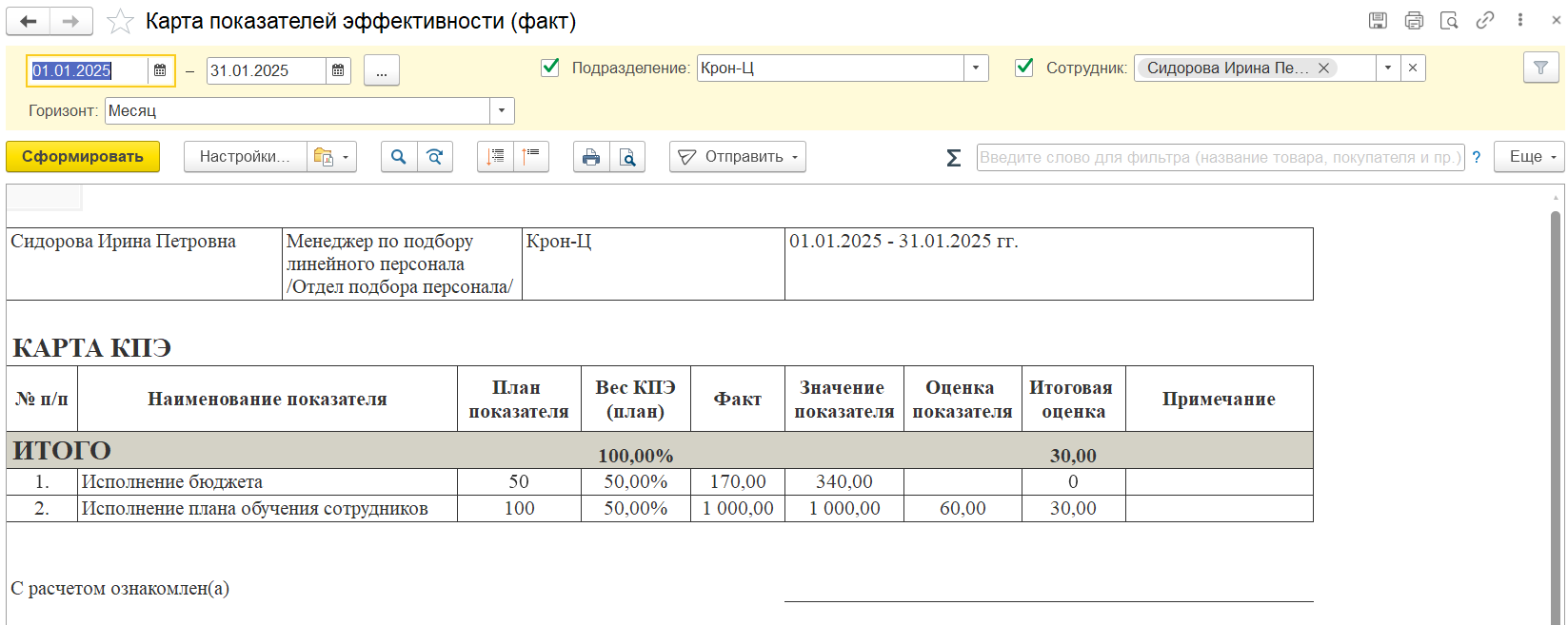The width and height of the screenshot is (1568, 625).
Task: Open start date calendar picker
Action: point(160,70)
